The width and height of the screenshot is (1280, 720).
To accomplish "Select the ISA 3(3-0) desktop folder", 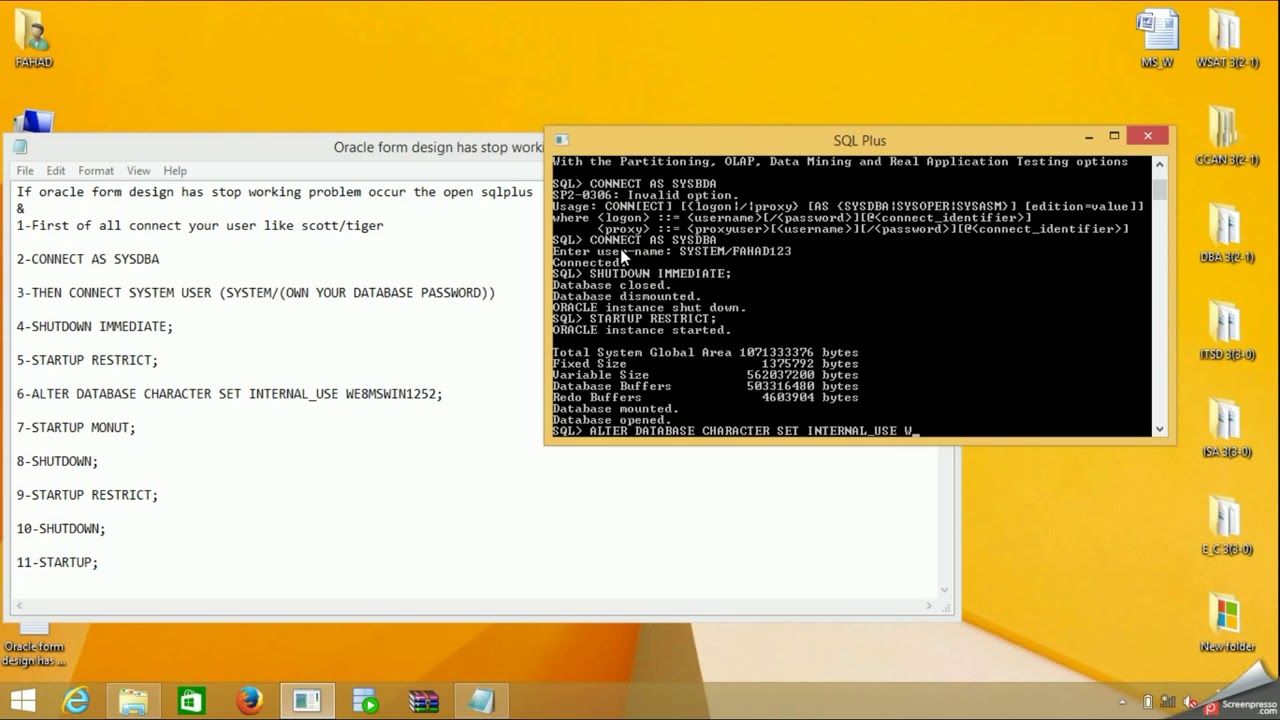I will (x=1226, y=426).
